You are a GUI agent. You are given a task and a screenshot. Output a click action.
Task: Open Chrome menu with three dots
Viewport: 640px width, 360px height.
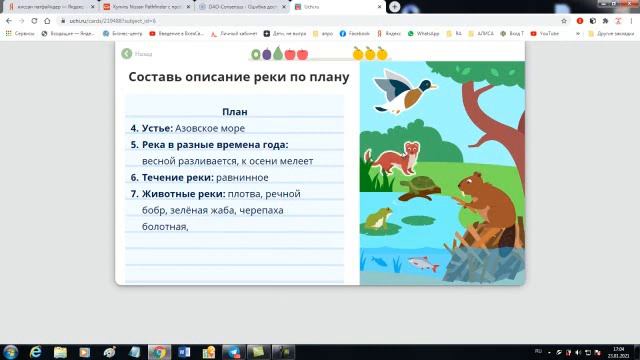(631, 21)
